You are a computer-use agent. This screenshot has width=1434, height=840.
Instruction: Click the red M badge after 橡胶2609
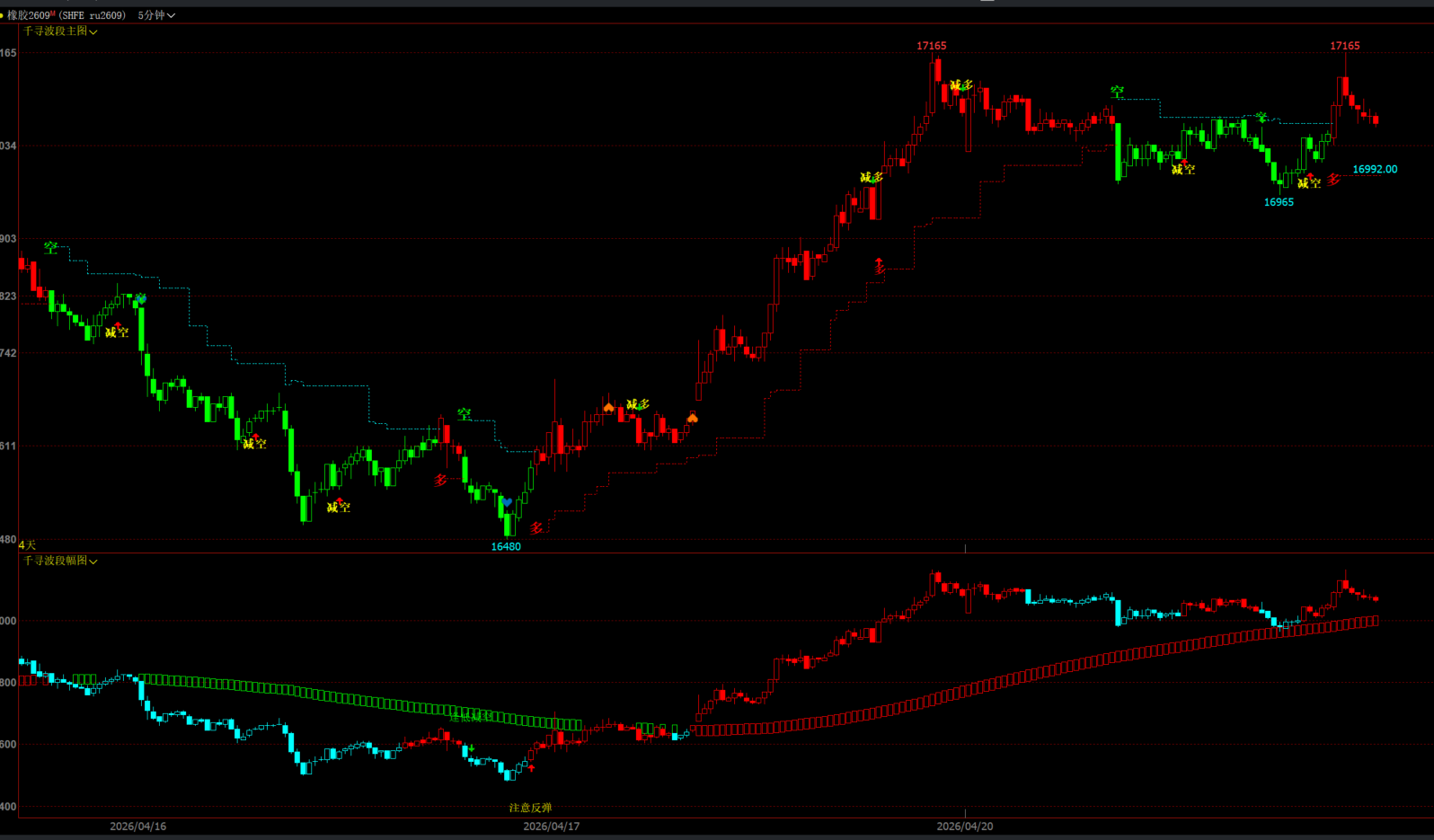click(53, 13)
